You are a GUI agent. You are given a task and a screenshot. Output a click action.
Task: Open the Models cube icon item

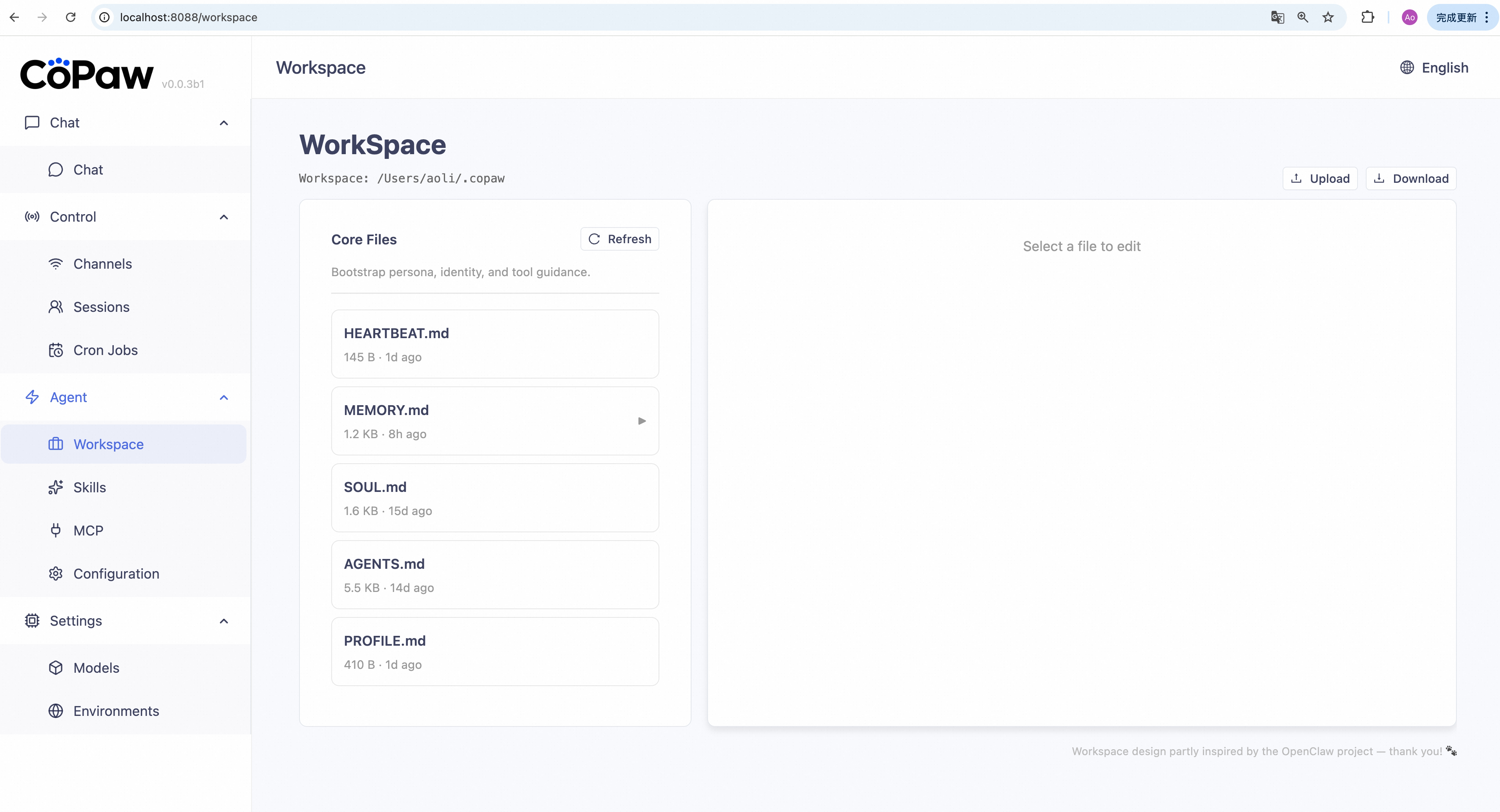96,668
